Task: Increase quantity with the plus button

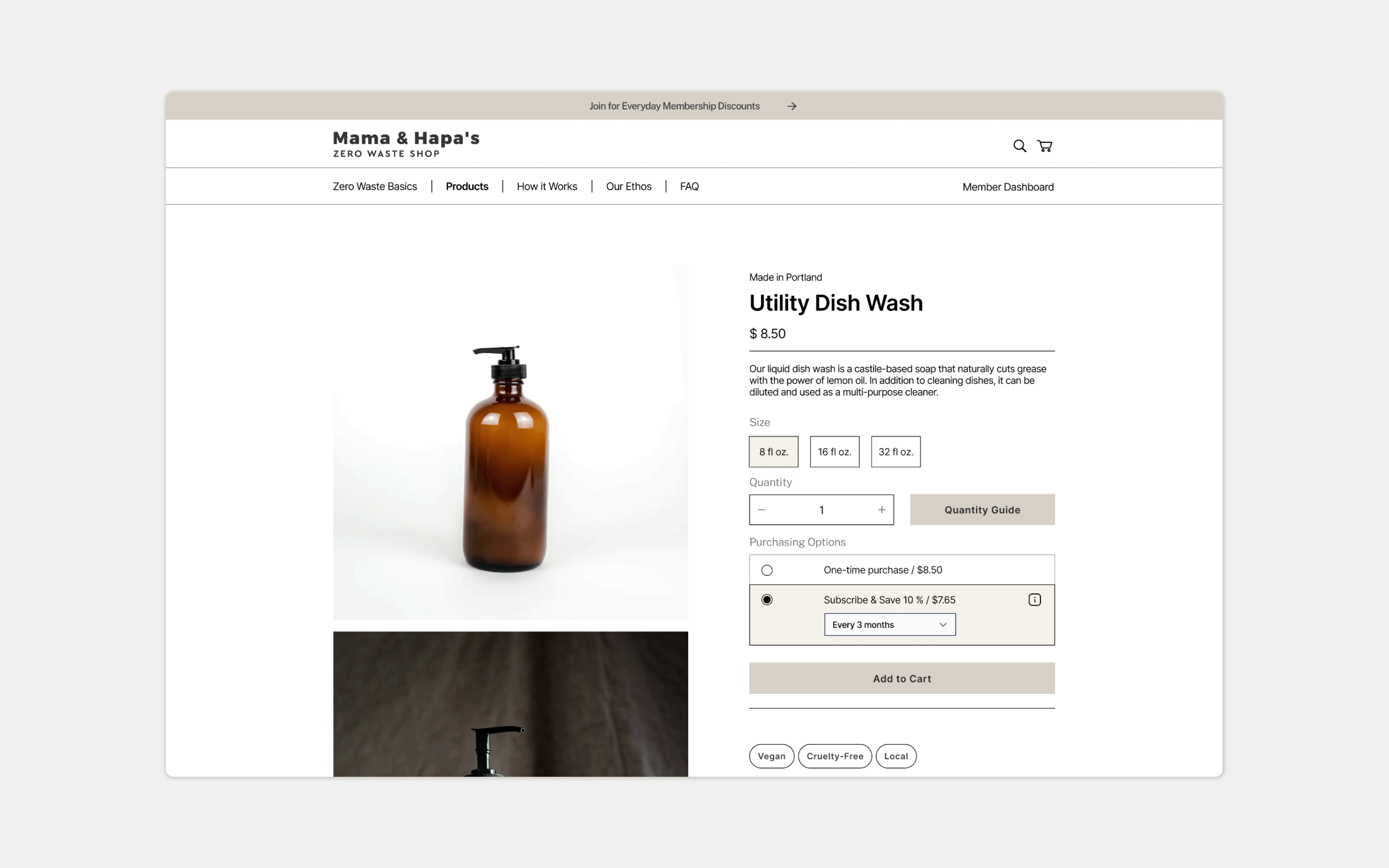Action: 881,510
